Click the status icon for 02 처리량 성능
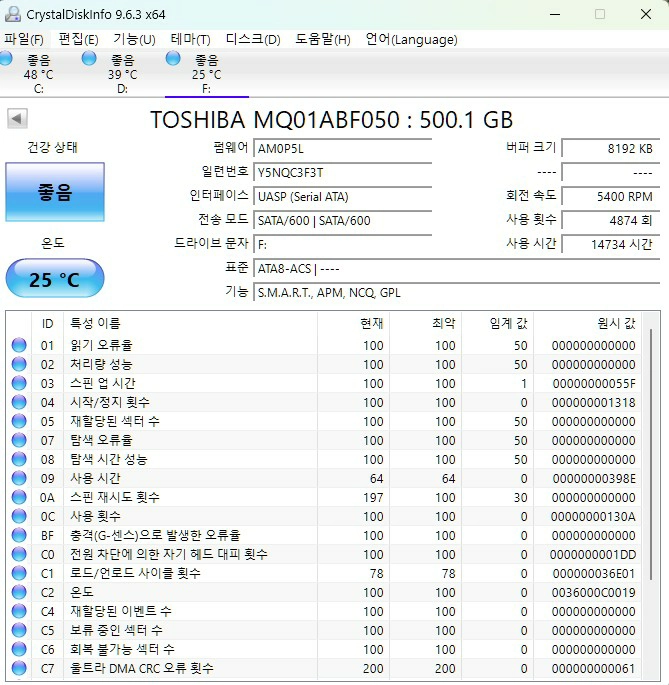This screenshot has width=669, height=685. pyautogui.click(x=19, y=364)
